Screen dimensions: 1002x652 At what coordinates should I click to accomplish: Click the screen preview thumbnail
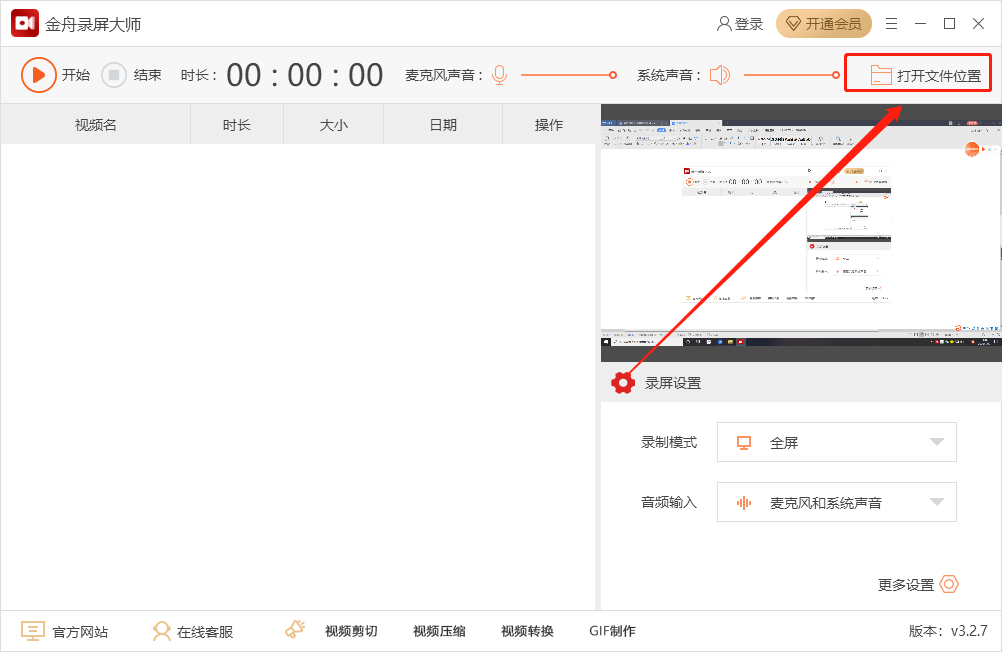click(x=801, y=233)
